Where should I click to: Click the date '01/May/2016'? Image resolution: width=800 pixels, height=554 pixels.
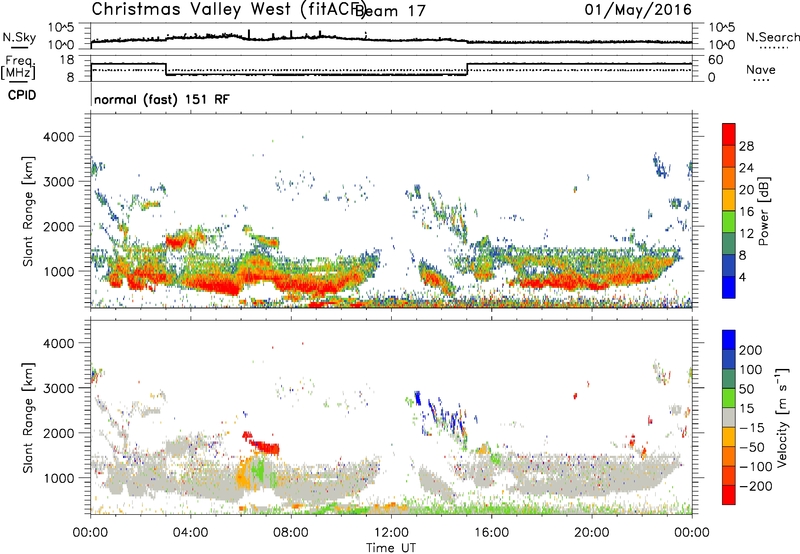[638, 10]
